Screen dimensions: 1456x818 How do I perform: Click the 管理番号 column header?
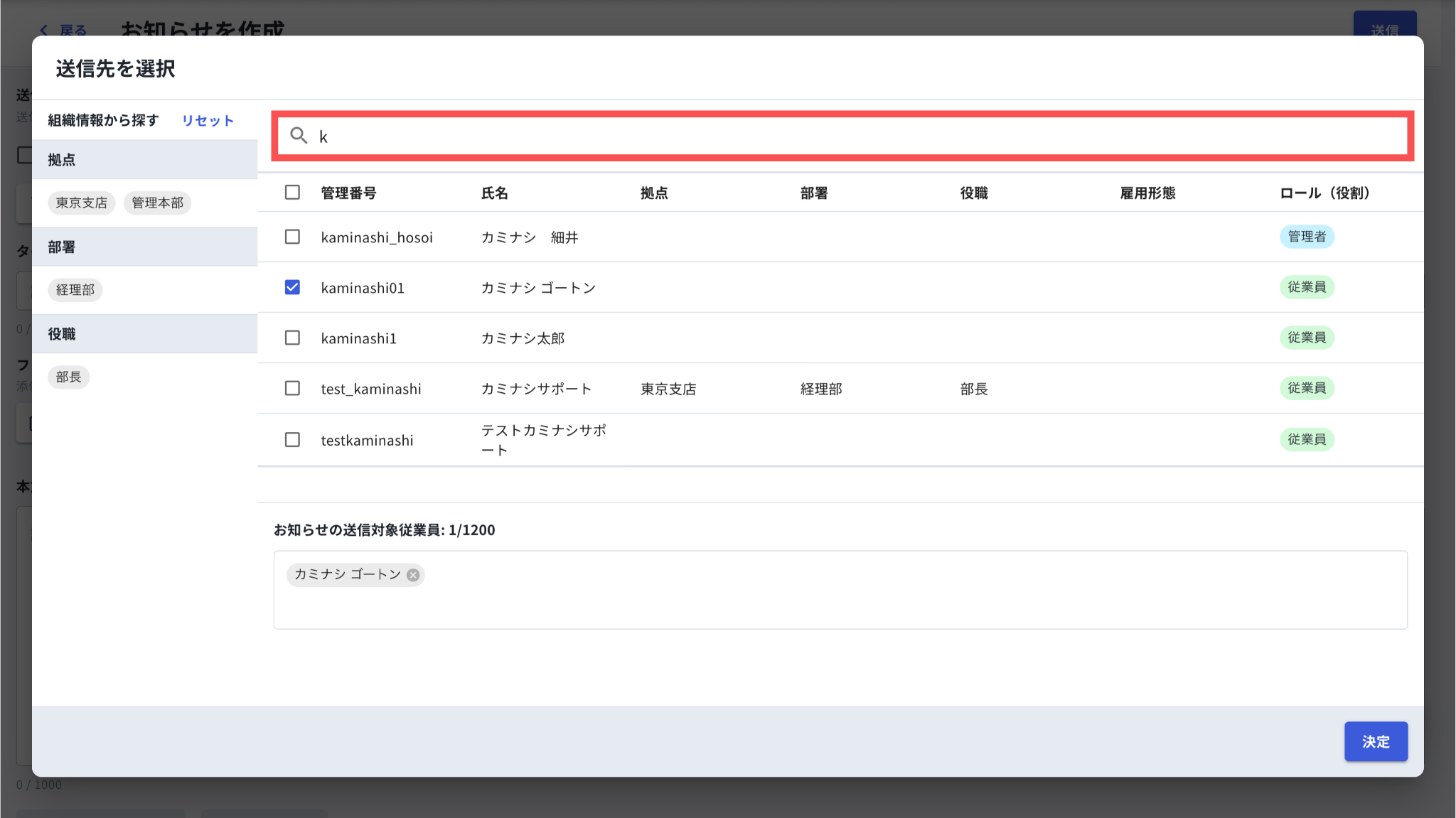click(348, 193)
